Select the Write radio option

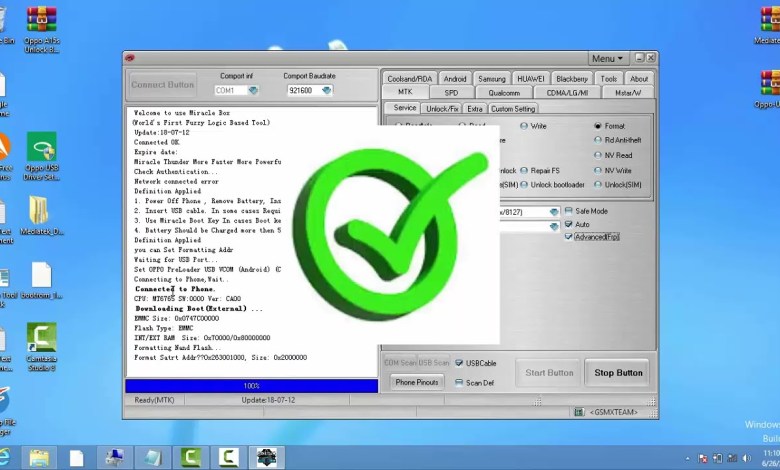tap(533, 126)
